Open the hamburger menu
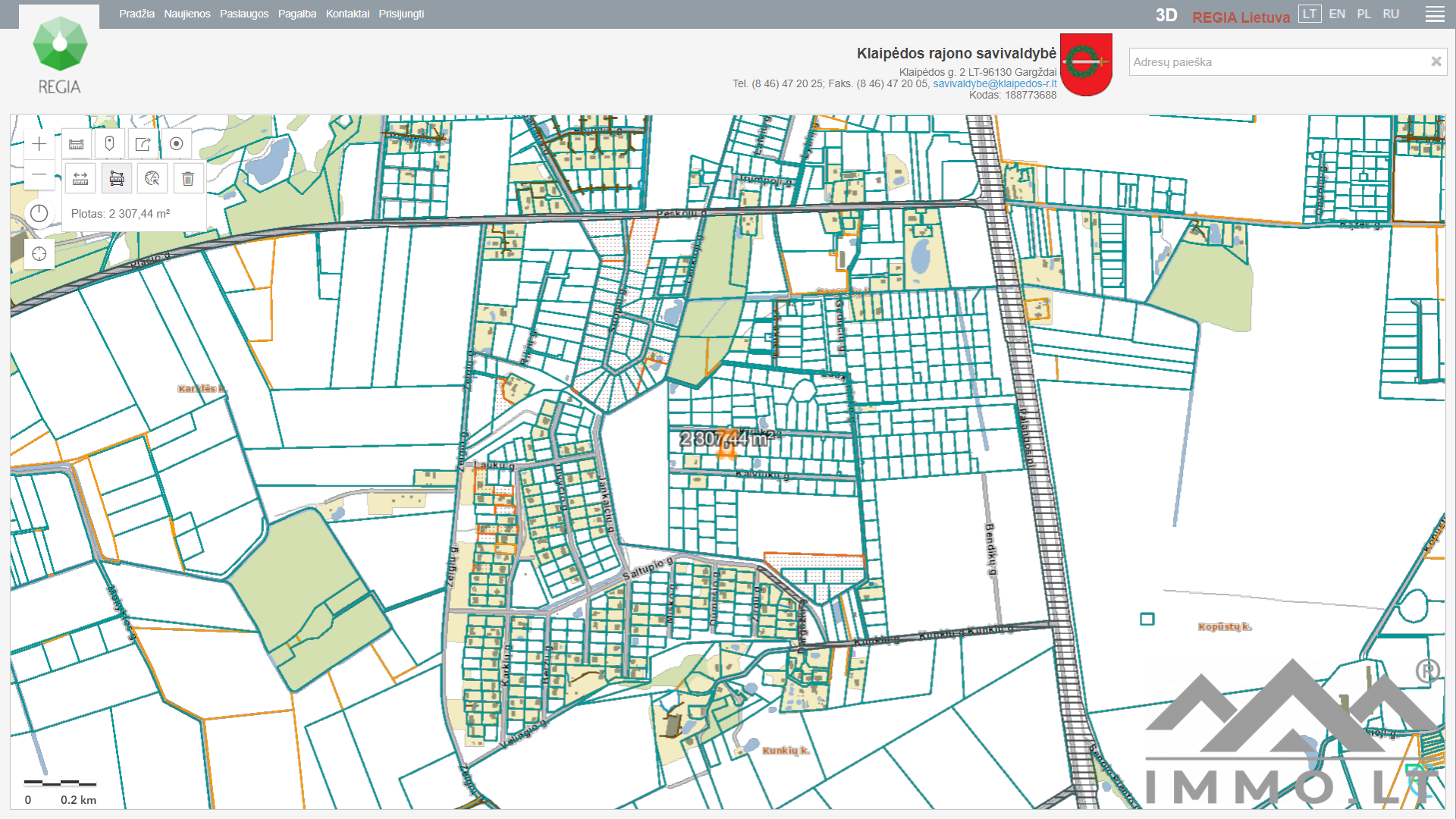 (1435, 14)
